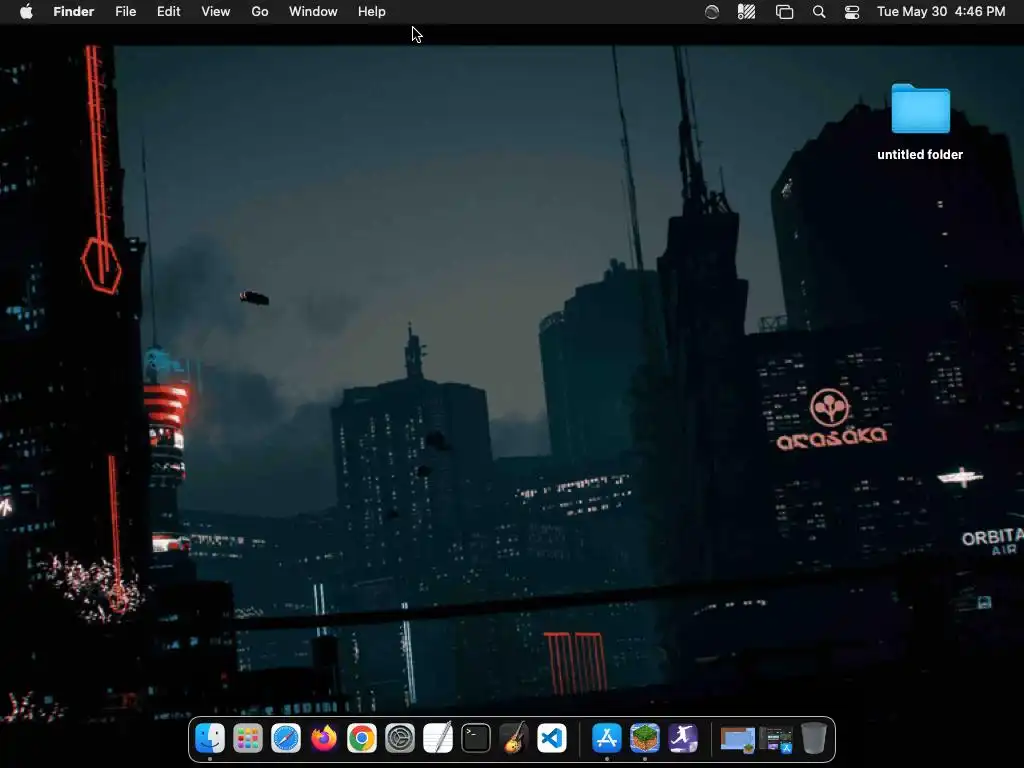
Task: Launch Minecraft grass block Dock icon
Action: tap(645, 739)
